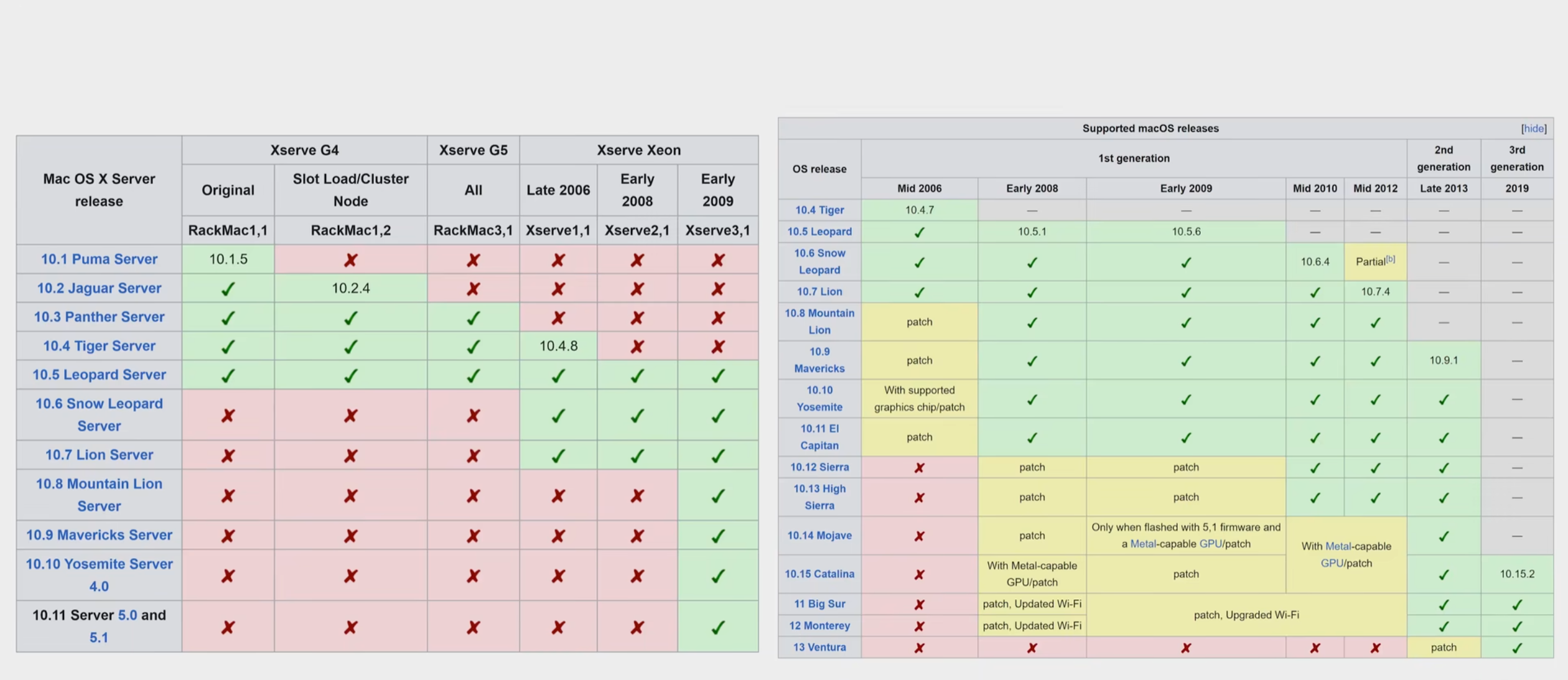The image size is (1568, 680).
Task: Click the Supported macOS releases table title
Action: click(x=1150, y=129)
